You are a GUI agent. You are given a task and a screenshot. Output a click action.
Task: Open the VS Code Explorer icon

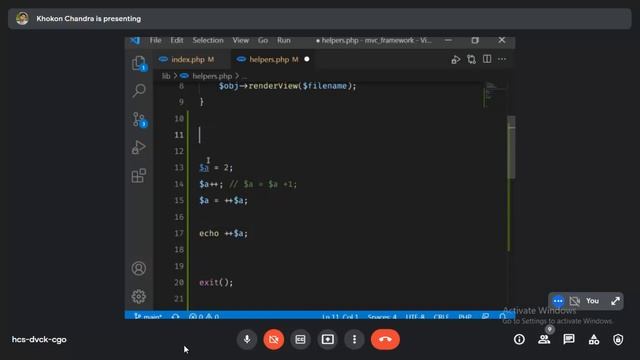pyautogui.click(x=139, y=63)
